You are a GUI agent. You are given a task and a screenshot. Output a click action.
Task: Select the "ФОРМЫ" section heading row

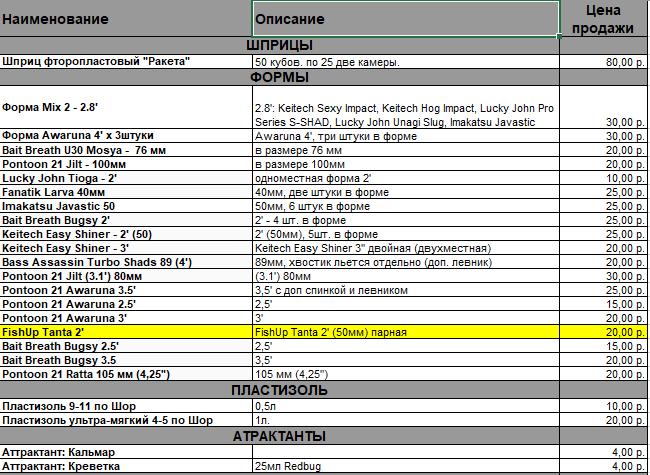tap(279, 77)
